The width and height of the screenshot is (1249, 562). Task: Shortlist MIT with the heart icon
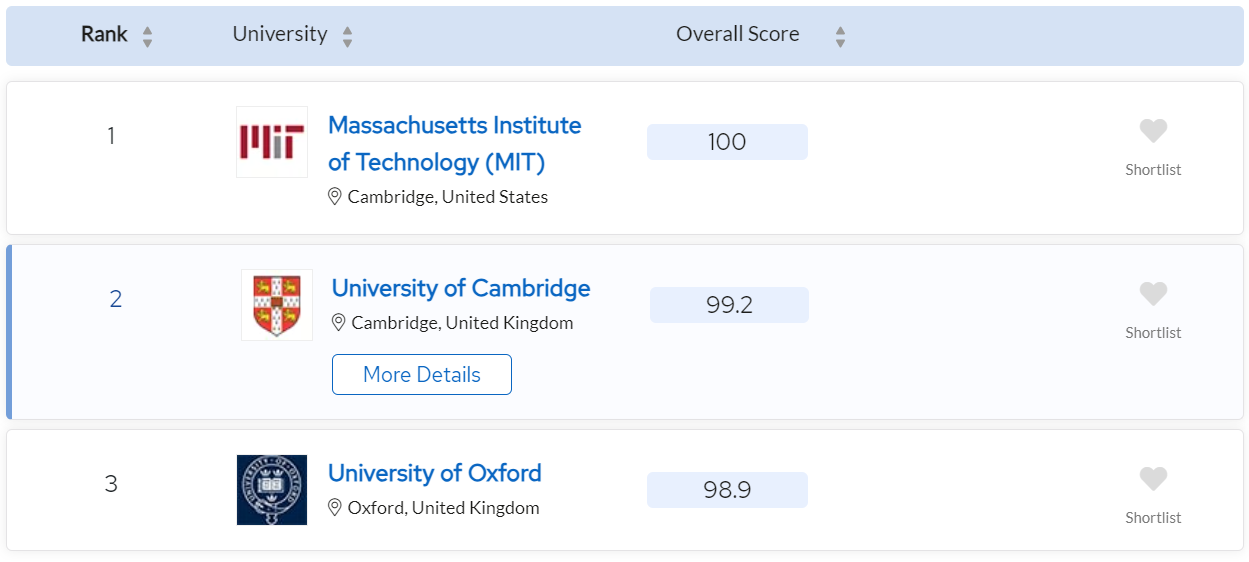click(x=1153, y=131)
